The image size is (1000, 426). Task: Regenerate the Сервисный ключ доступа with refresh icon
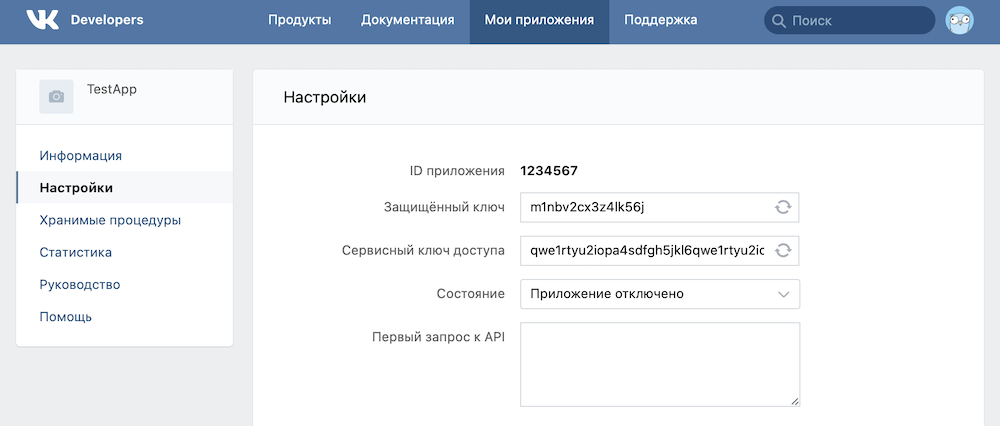point(783,251)
